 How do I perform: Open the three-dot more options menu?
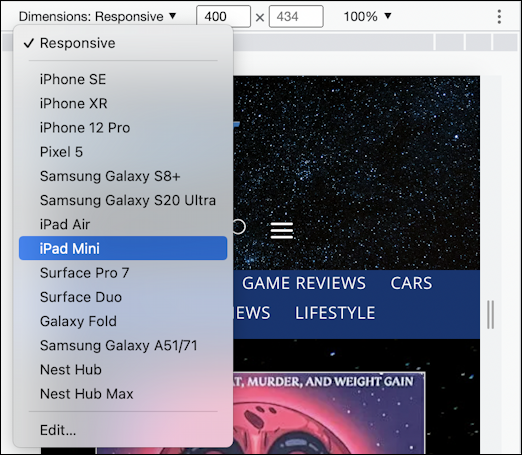[x=499, y=16]
